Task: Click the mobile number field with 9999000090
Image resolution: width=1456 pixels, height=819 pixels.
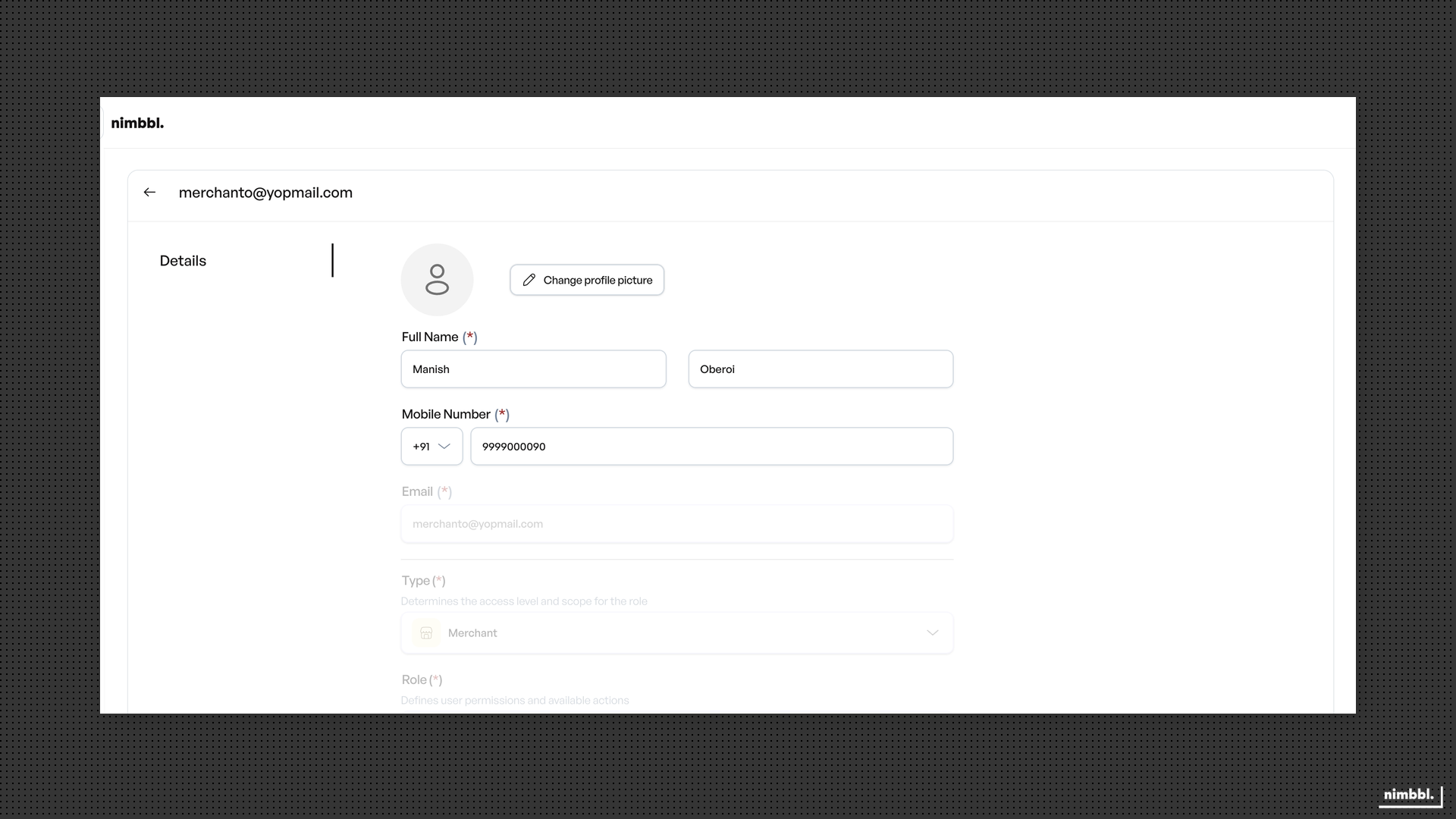Action: 711,447
